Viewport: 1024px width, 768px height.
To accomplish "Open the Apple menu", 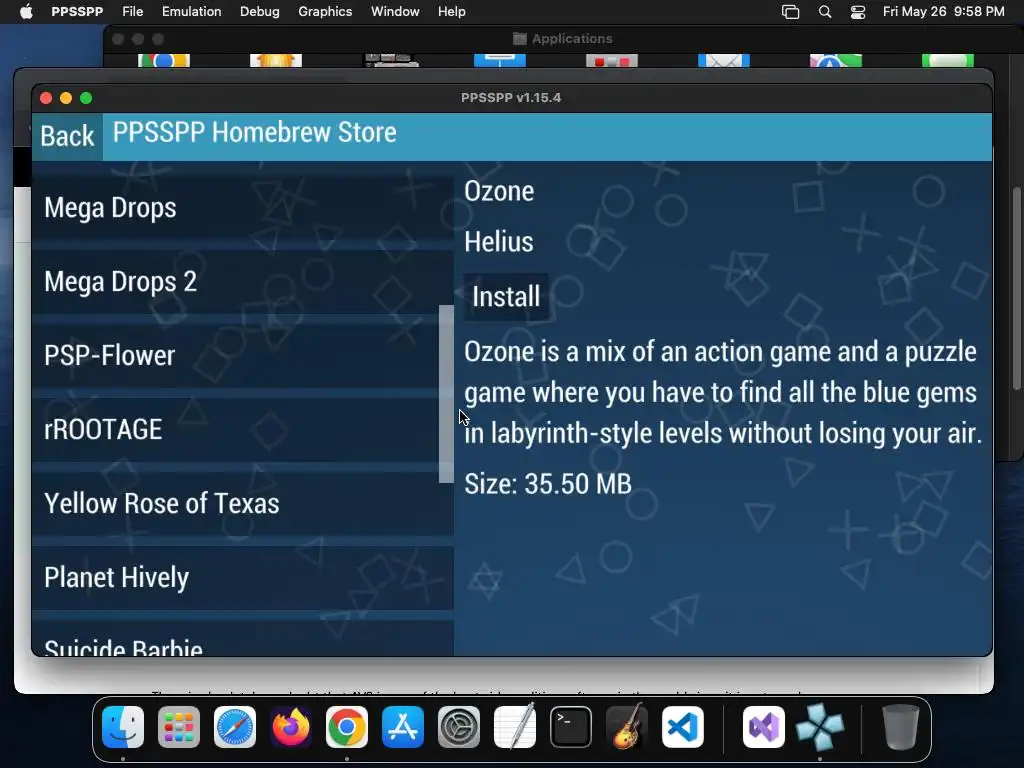I will (26, 12).
